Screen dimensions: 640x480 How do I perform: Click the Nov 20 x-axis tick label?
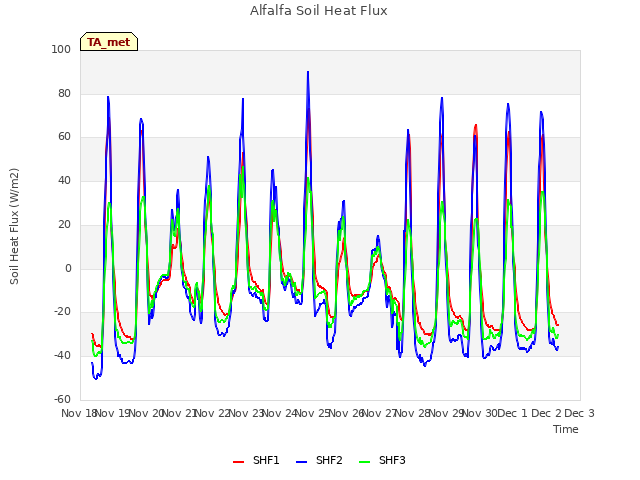coord(146,413)
